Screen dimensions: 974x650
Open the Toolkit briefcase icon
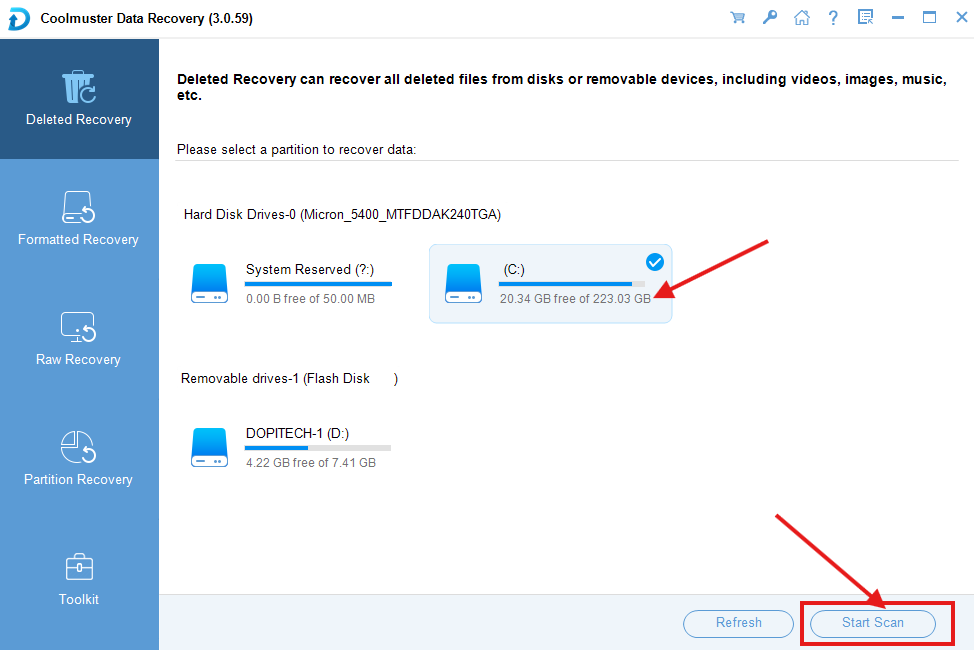79,567
